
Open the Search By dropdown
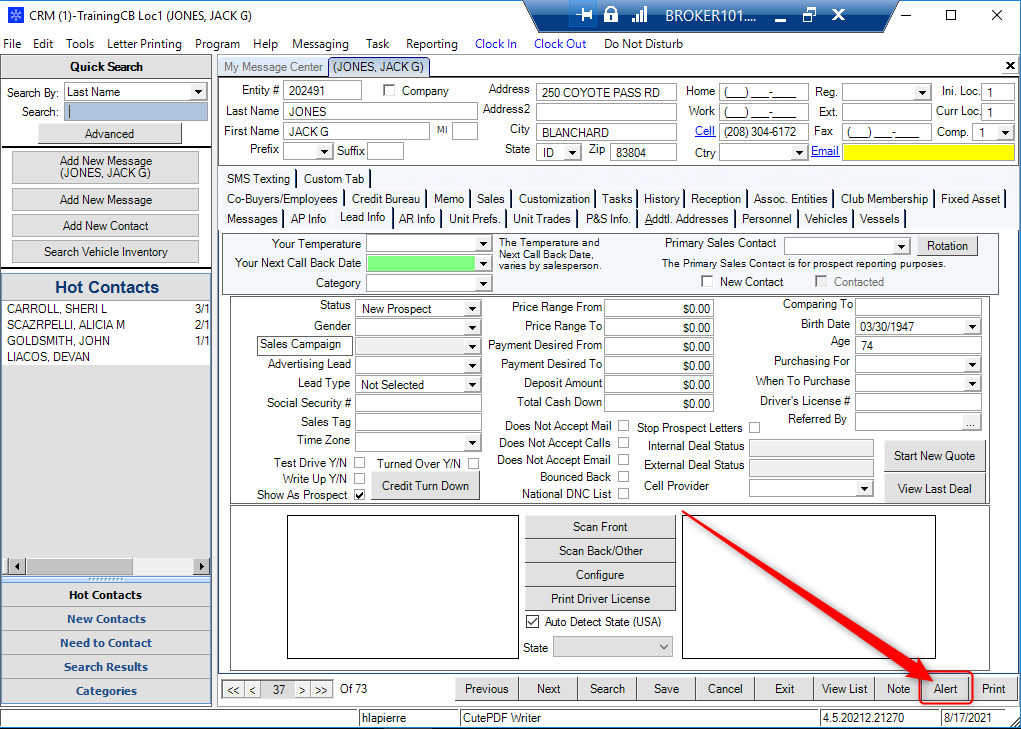pos(199,92)
